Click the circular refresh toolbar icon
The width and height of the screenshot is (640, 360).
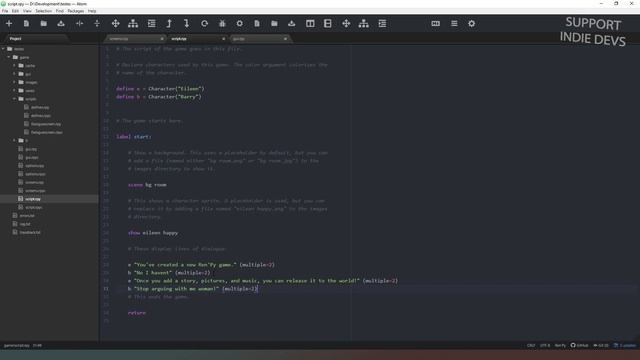coord(204,24)
